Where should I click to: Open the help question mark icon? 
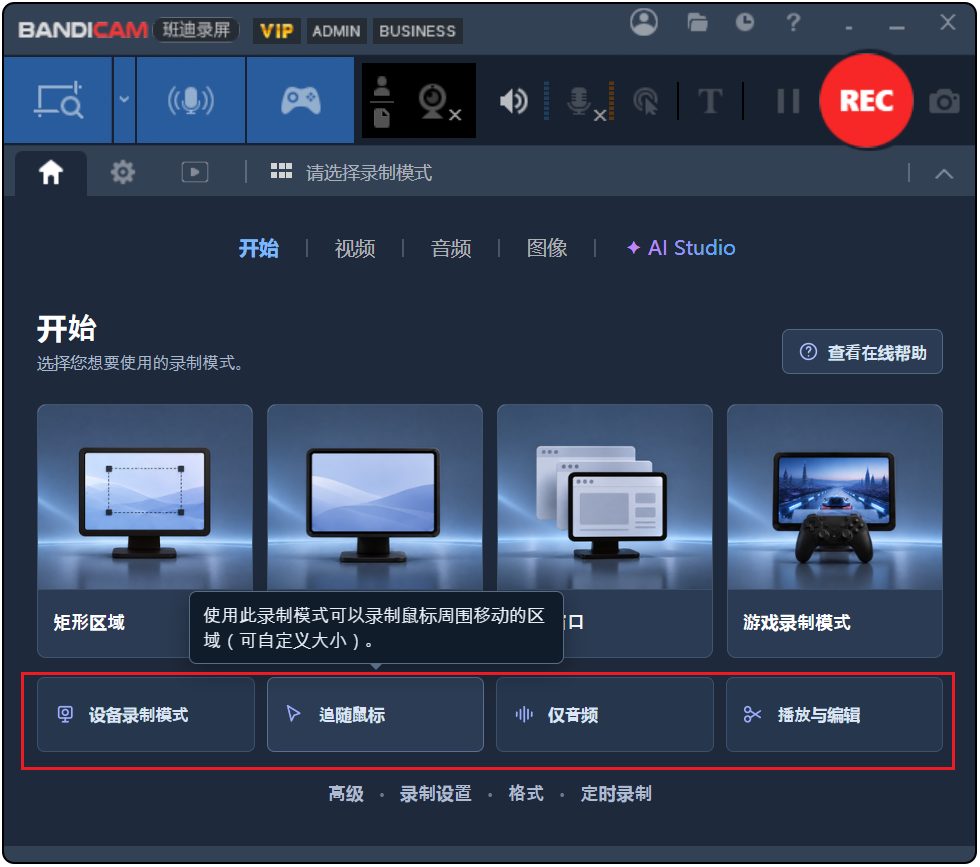tap(793, 23)
